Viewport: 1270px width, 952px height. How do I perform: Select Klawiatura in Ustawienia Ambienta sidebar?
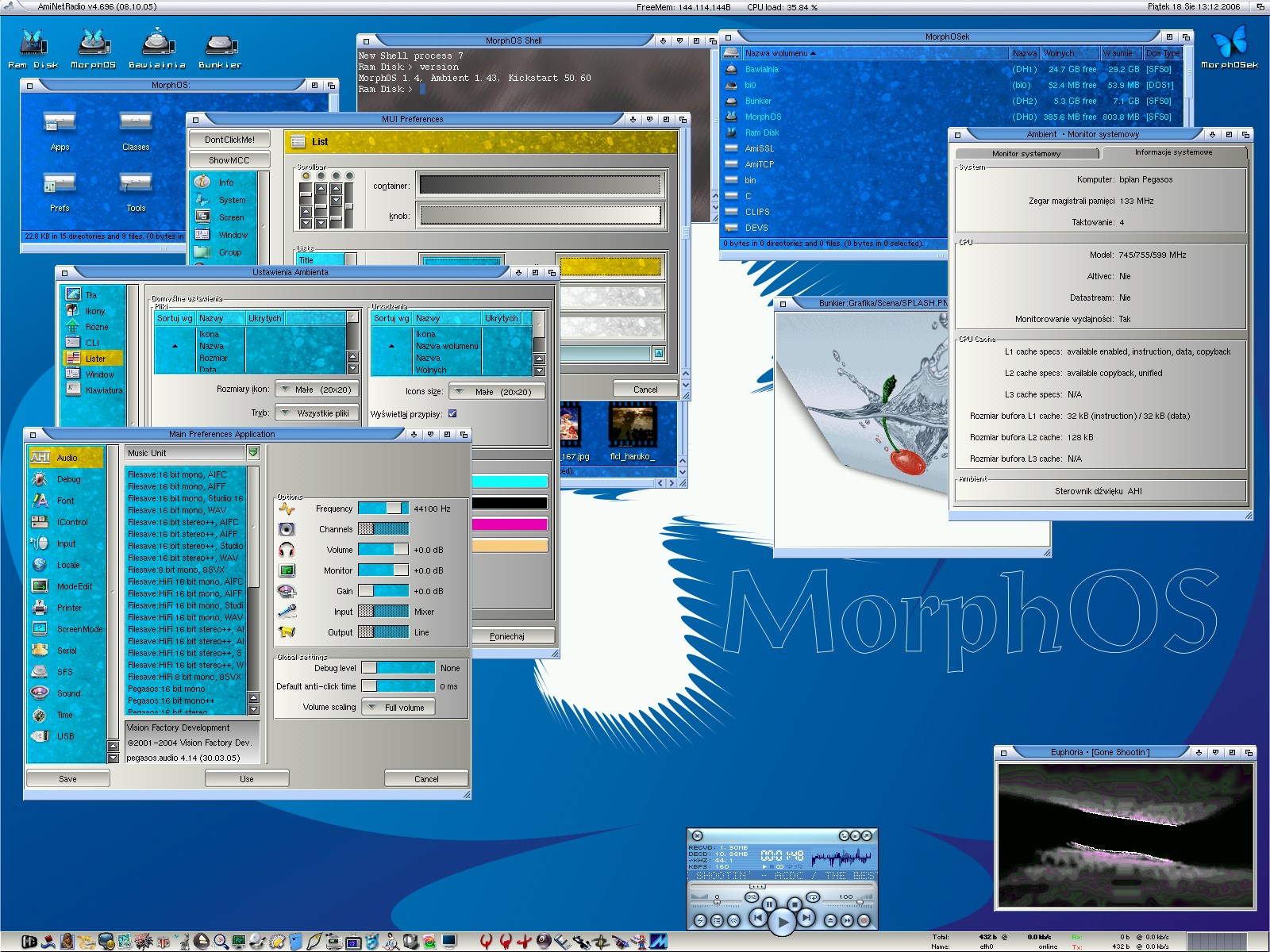[94, 390]
